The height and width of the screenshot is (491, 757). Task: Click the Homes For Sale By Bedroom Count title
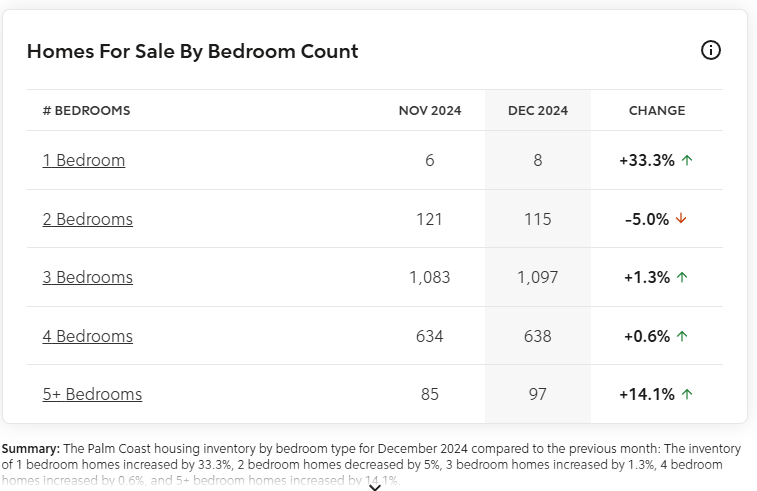(x=193, y=51)
